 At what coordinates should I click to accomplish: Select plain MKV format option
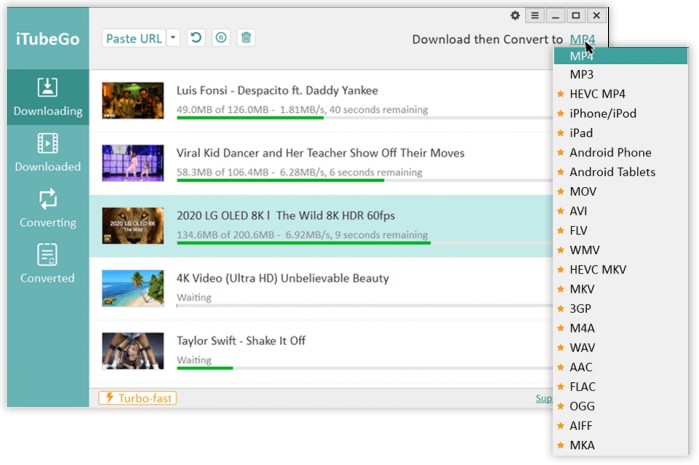tap(620, 289)
